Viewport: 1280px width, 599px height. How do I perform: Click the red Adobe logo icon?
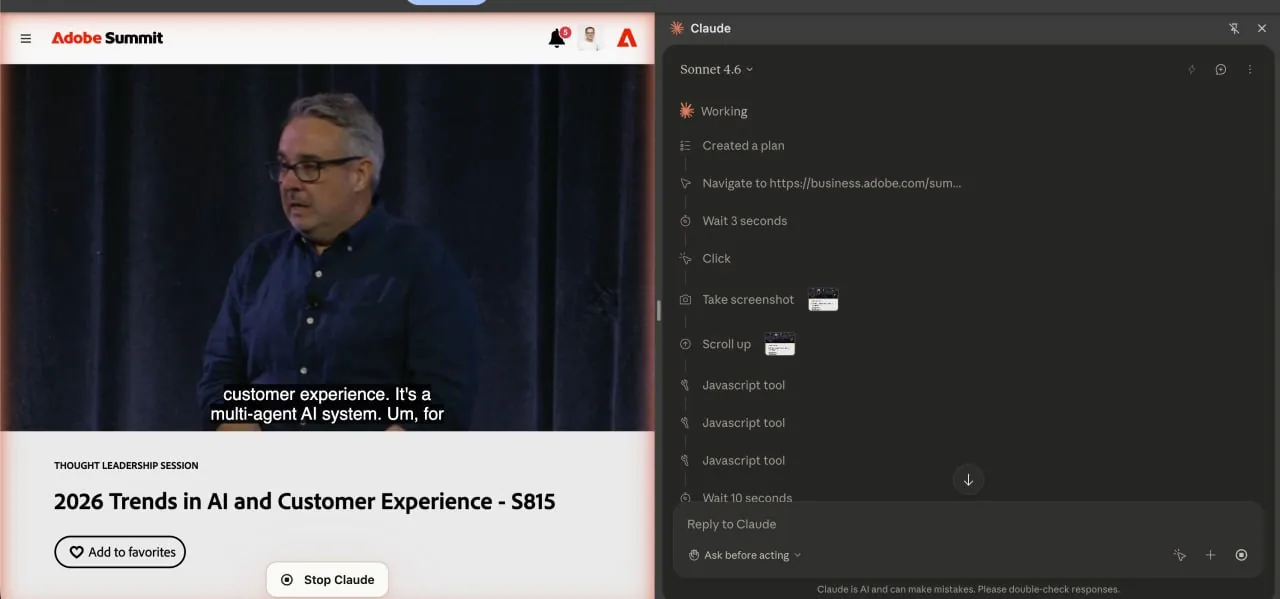(x=627, y=38)
